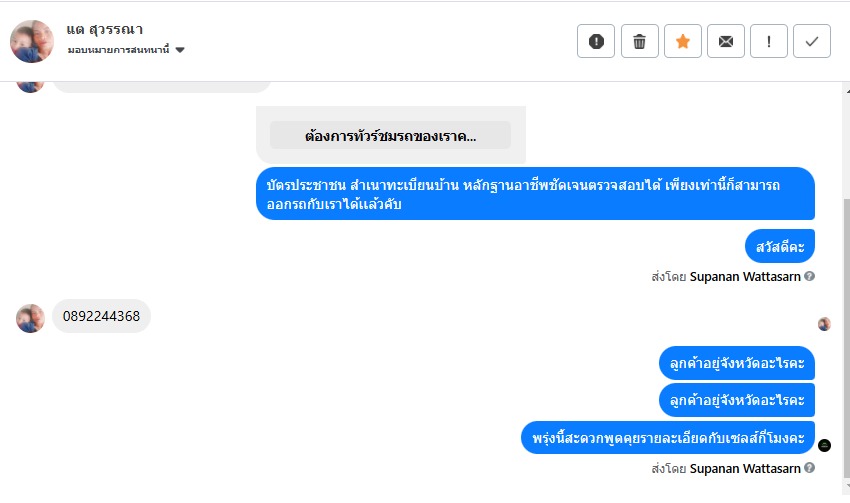This screenshot has height=503, width=850.
Task: Click the chat's vertical scrollbar
Action: point(844,300)
